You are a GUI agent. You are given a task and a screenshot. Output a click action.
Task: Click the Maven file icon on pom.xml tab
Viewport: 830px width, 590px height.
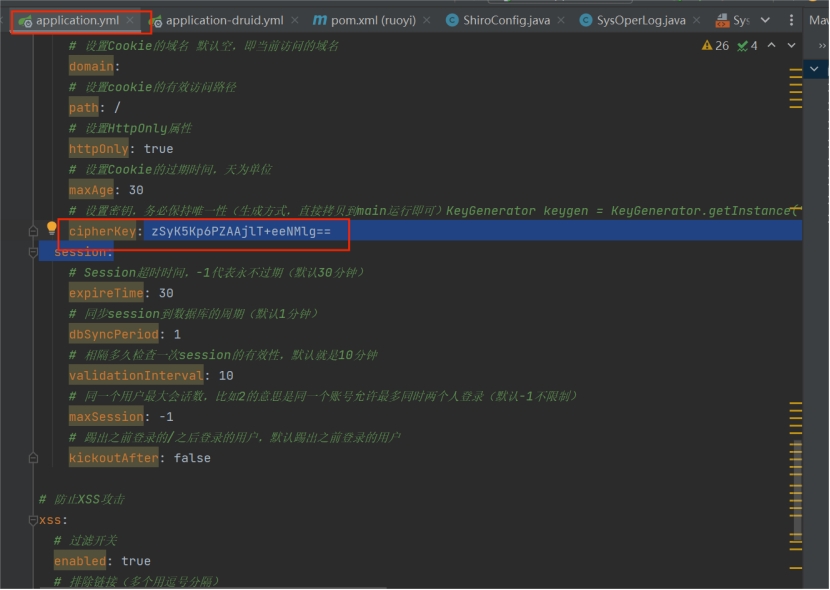[320, 18]
